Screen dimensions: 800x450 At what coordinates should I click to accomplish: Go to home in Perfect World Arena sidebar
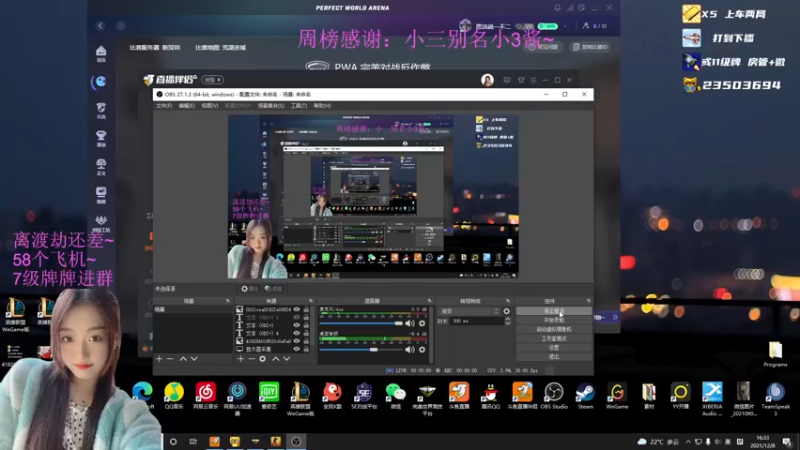point(101,53)
